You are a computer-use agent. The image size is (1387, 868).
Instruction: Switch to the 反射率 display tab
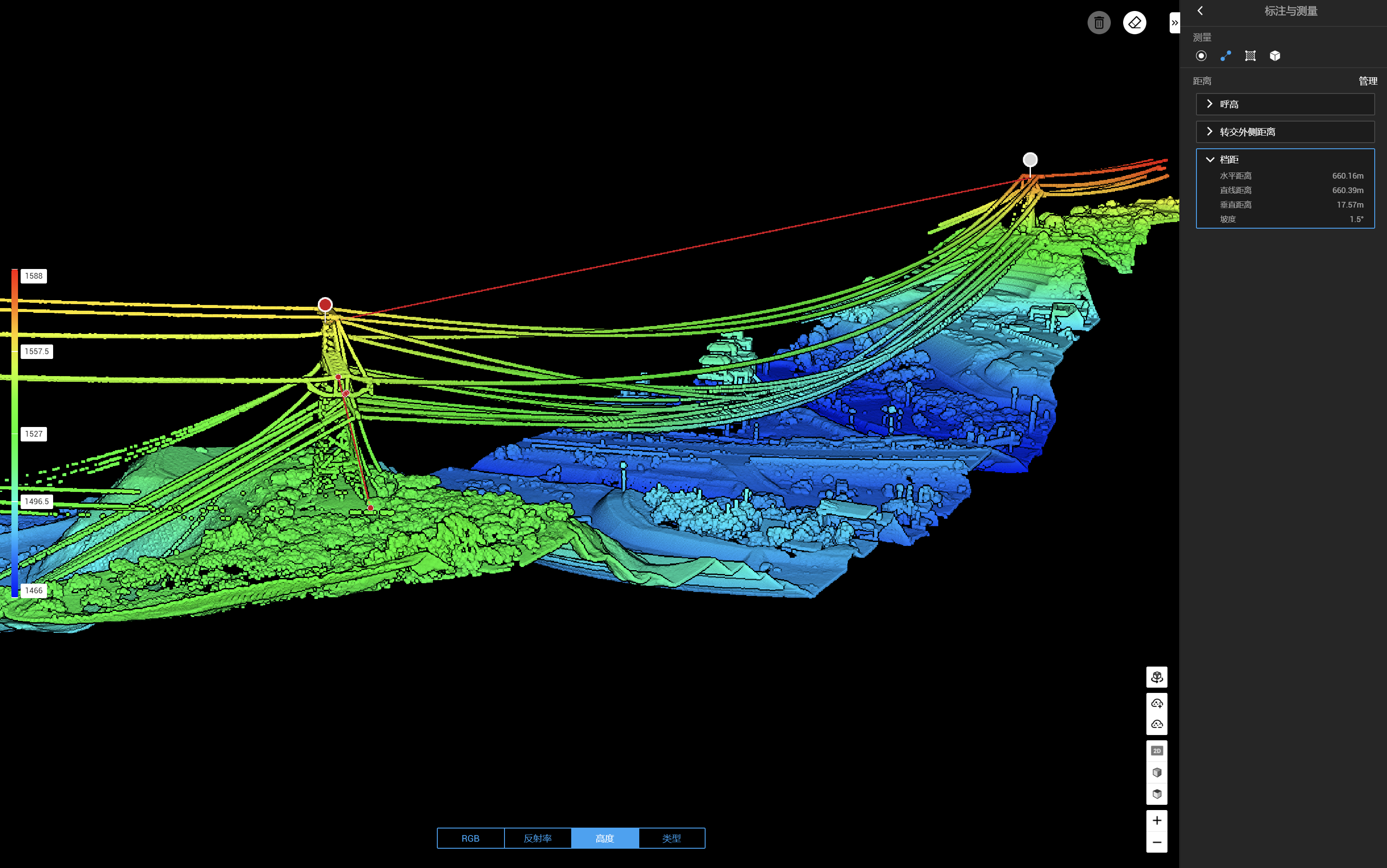pyautogui.click(x=537, y=838)
